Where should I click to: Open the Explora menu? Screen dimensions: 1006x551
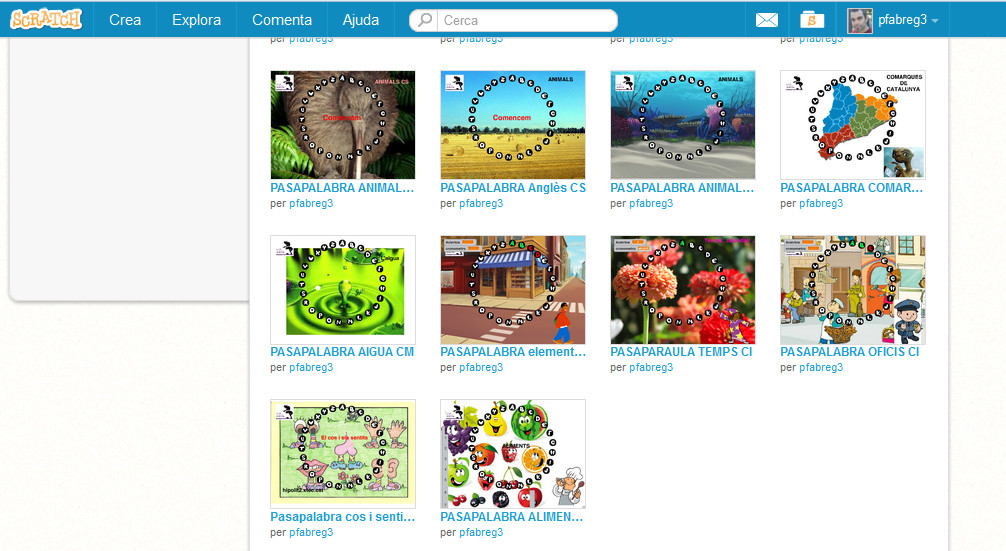(x=196, y=20)
